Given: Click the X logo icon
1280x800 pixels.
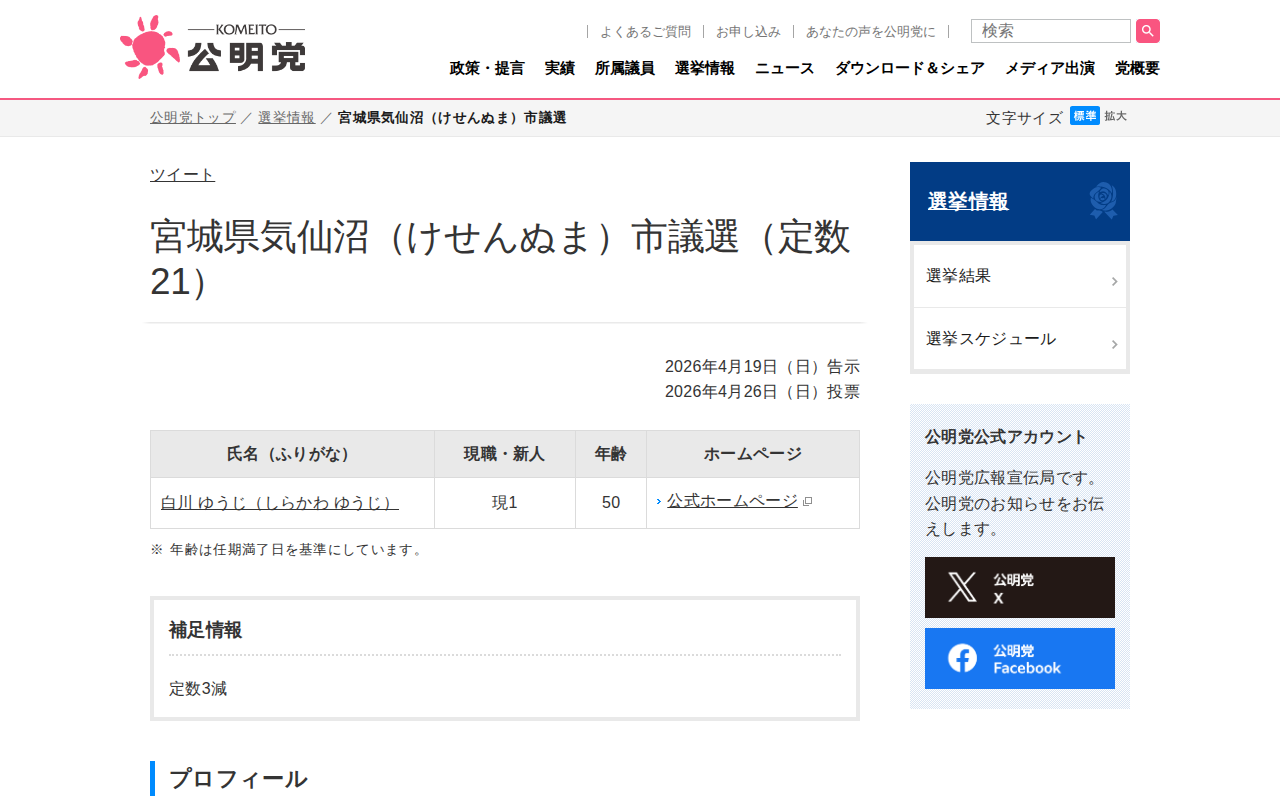Looking at the screenshot, I should [962, 587].
